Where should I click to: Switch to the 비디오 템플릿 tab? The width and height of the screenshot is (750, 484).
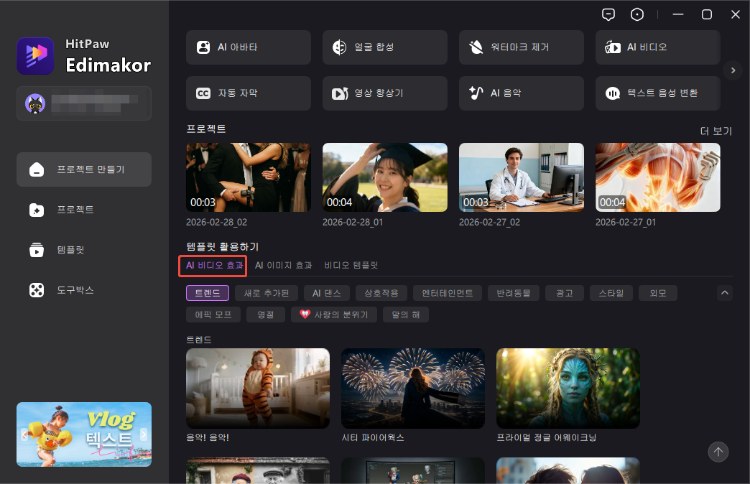(351, 265)
